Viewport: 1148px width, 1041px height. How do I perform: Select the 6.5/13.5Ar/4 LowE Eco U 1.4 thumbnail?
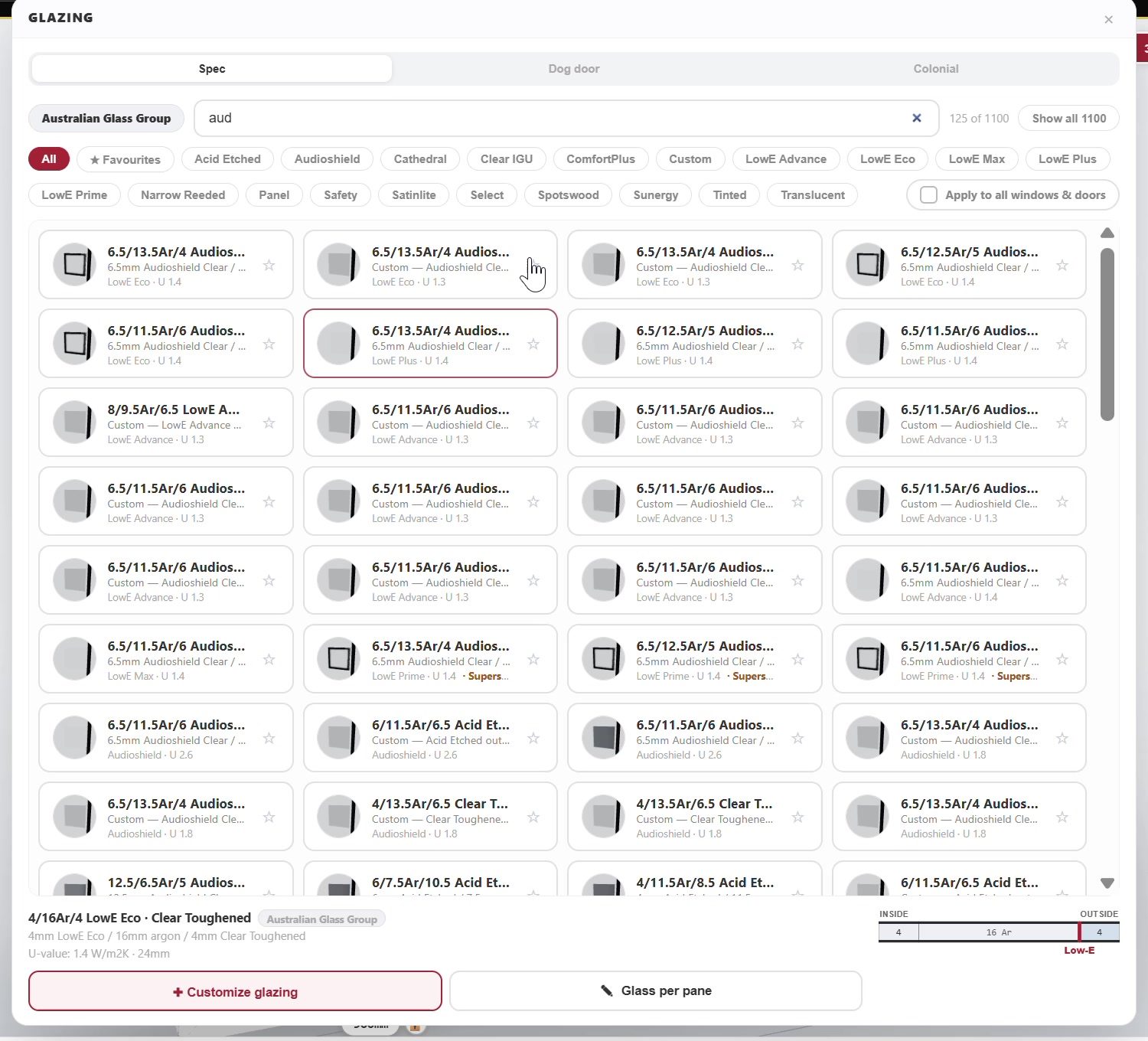74,264
